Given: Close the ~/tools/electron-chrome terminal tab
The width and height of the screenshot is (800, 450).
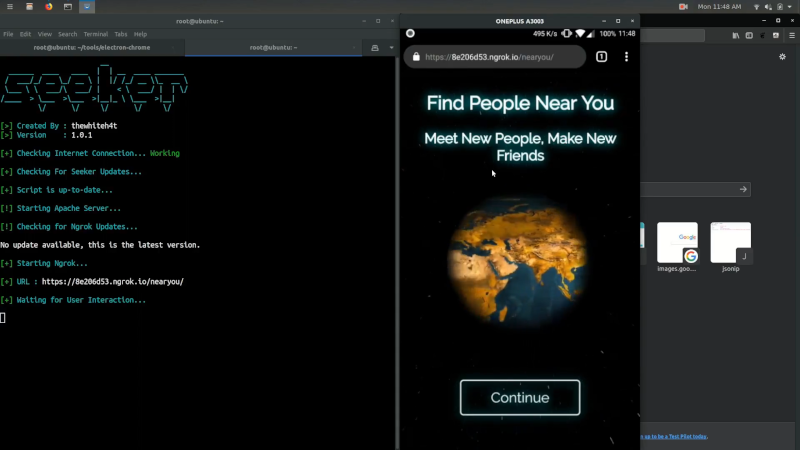Looking at the screenshot, I should click(173, 47).
